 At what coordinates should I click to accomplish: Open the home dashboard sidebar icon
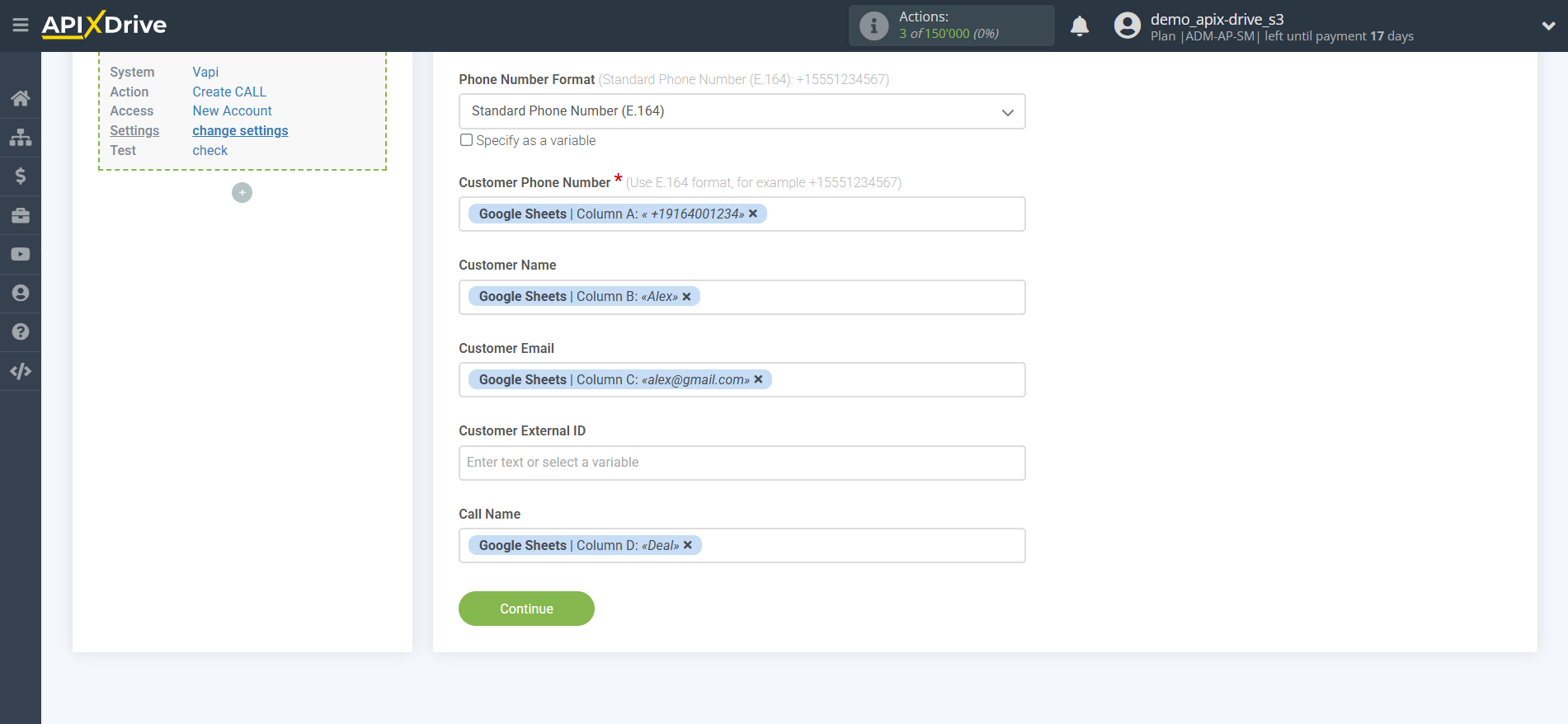click(x=21, y=98)
